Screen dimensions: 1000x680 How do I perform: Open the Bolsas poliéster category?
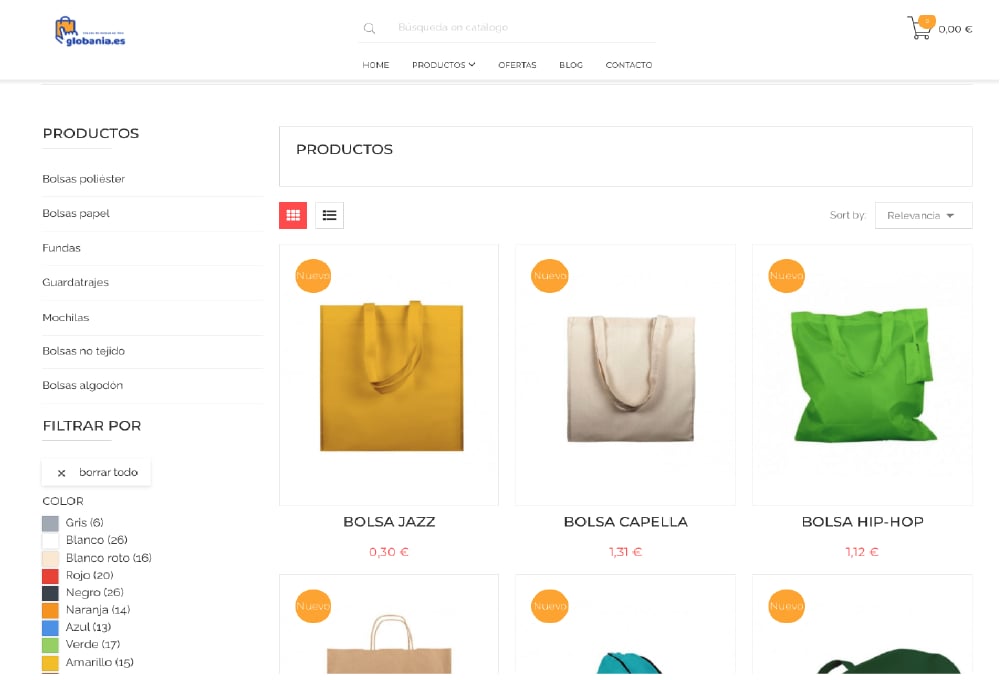pyautogui.click(x=84, y=179)
